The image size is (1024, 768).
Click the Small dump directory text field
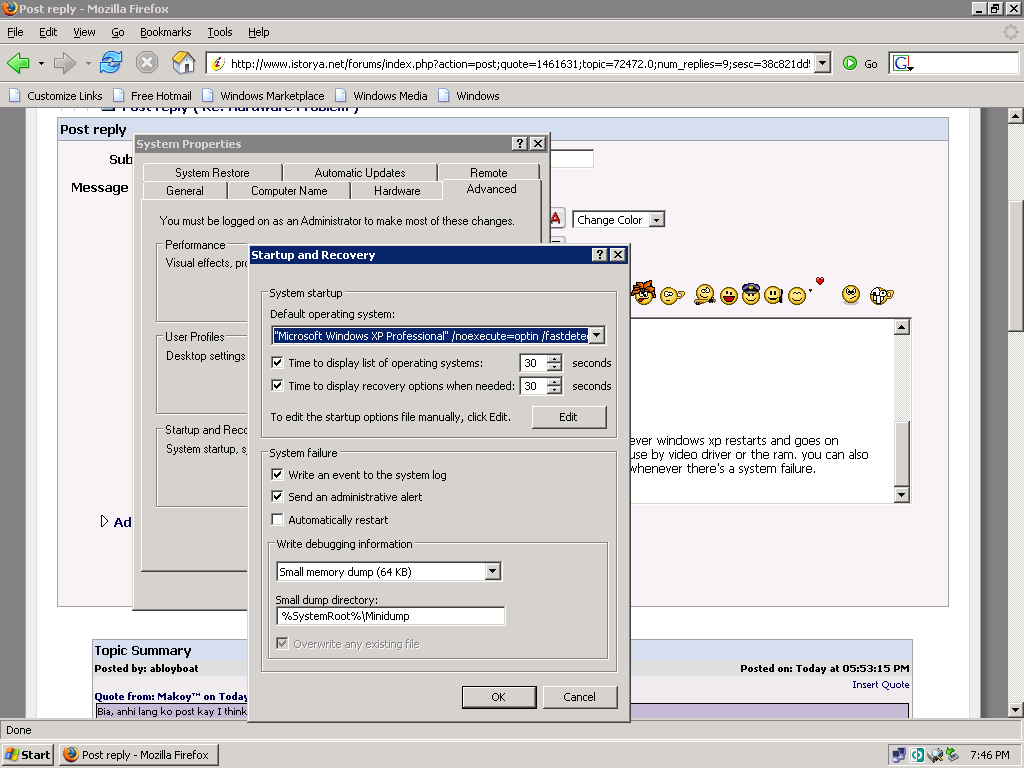tap(390, 616)
